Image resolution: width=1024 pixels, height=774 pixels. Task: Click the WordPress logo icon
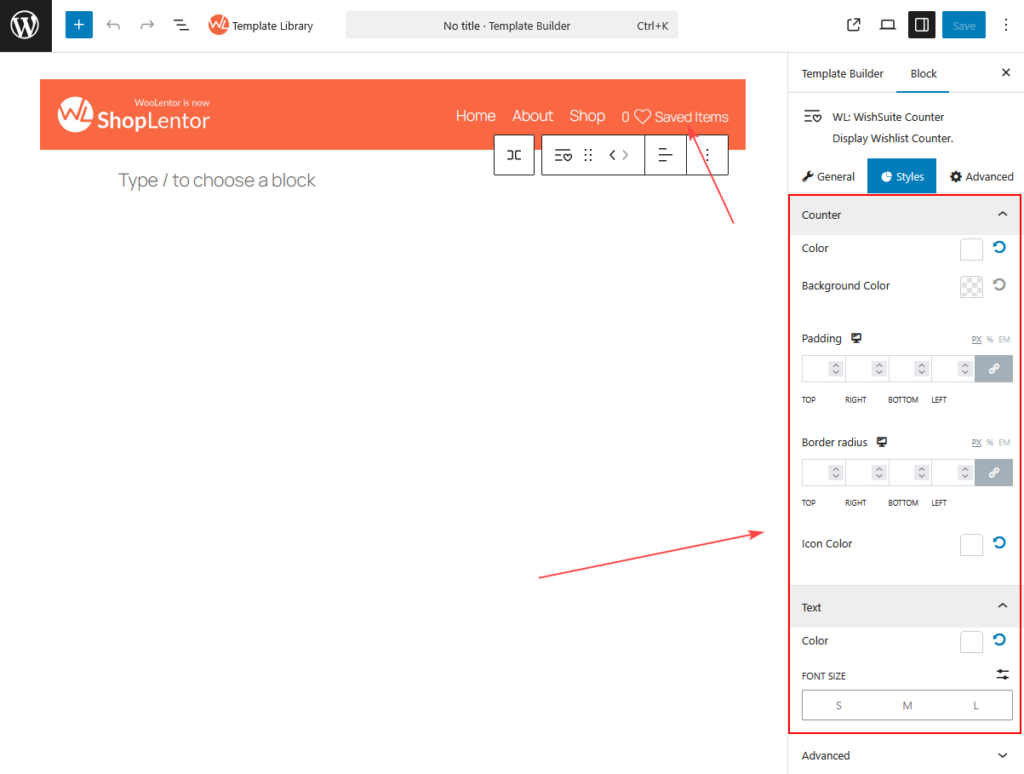pos(25,25)
